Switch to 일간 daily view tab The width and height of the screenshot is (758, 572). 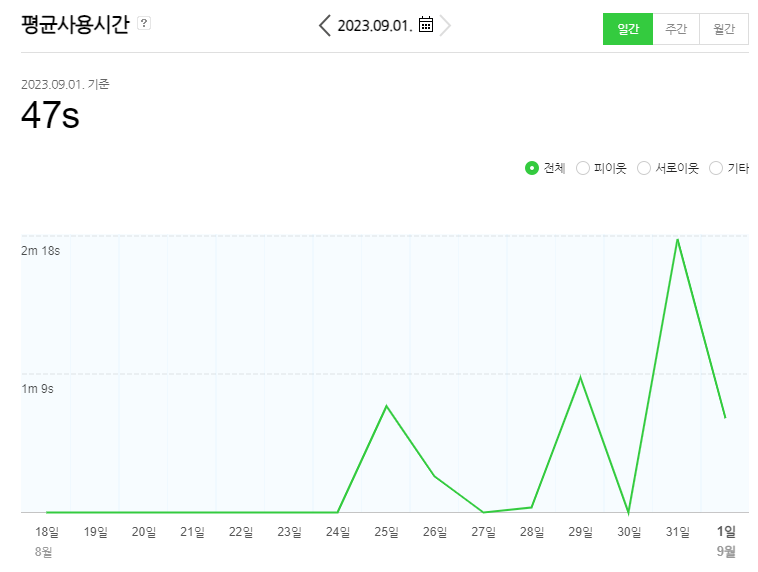[x=627, y=29]
